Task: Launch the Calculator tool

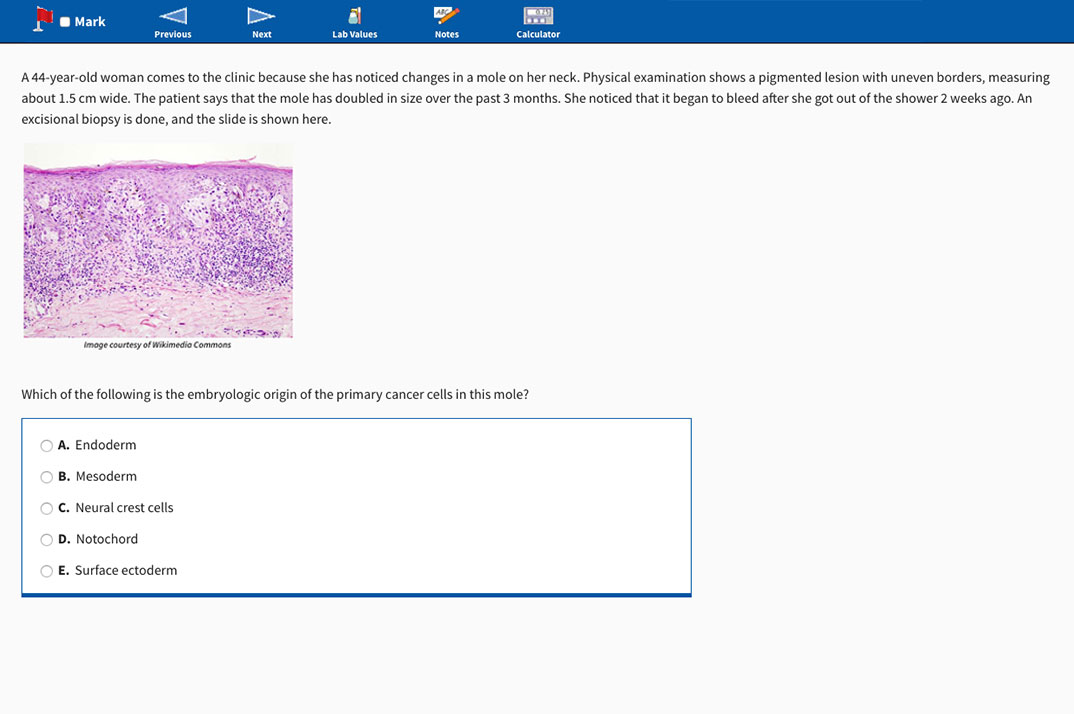Action: pyautogui.click(x=538, y=23)
